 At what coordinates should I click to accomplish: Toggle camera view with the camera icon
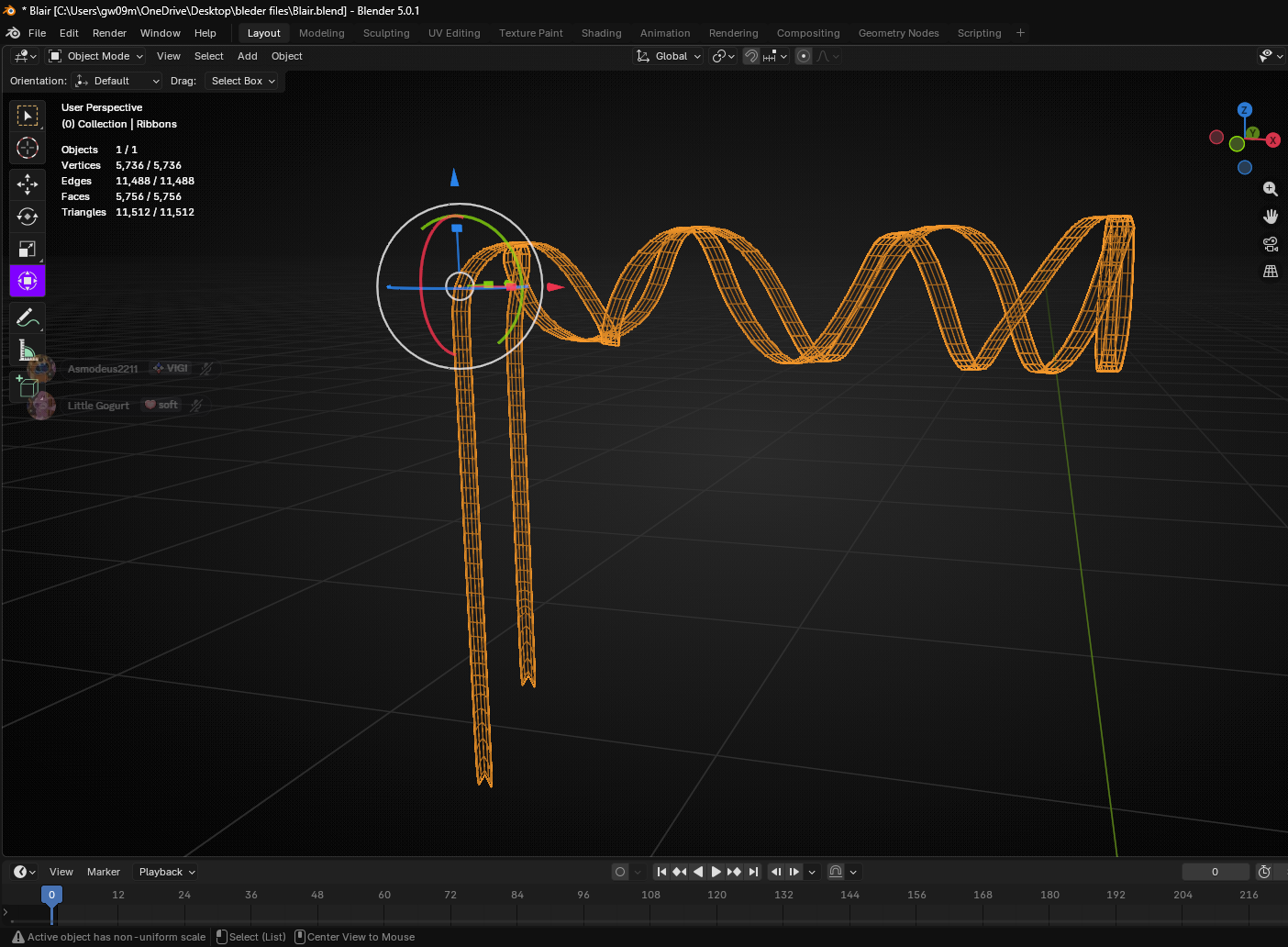[x=1271, y=244]
